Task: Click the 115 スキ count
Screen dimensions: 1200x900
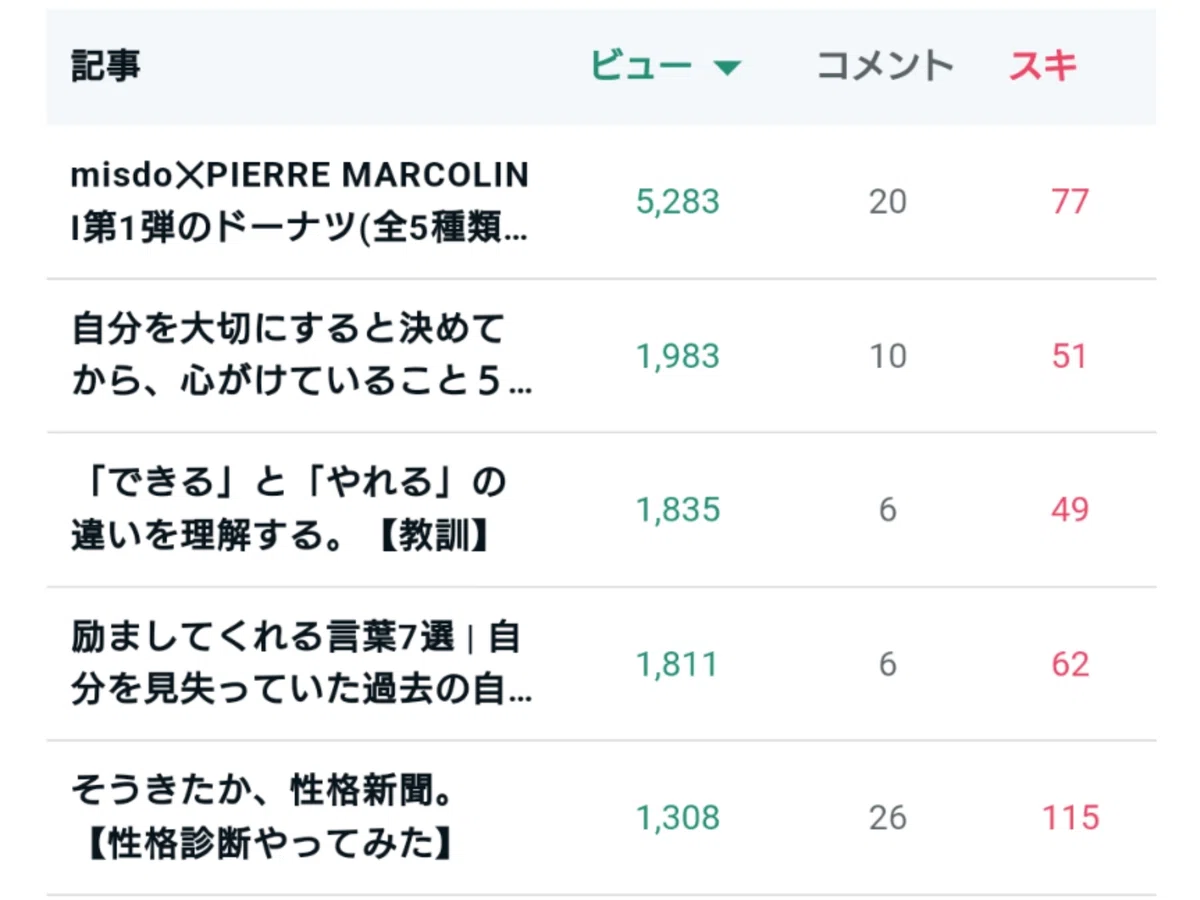Action: click(1071, 819)
